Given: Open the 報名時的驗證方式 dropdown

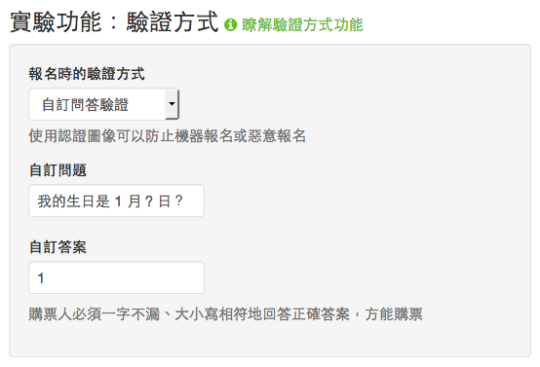Looking at the screenshot, I should tap(104, 104).
